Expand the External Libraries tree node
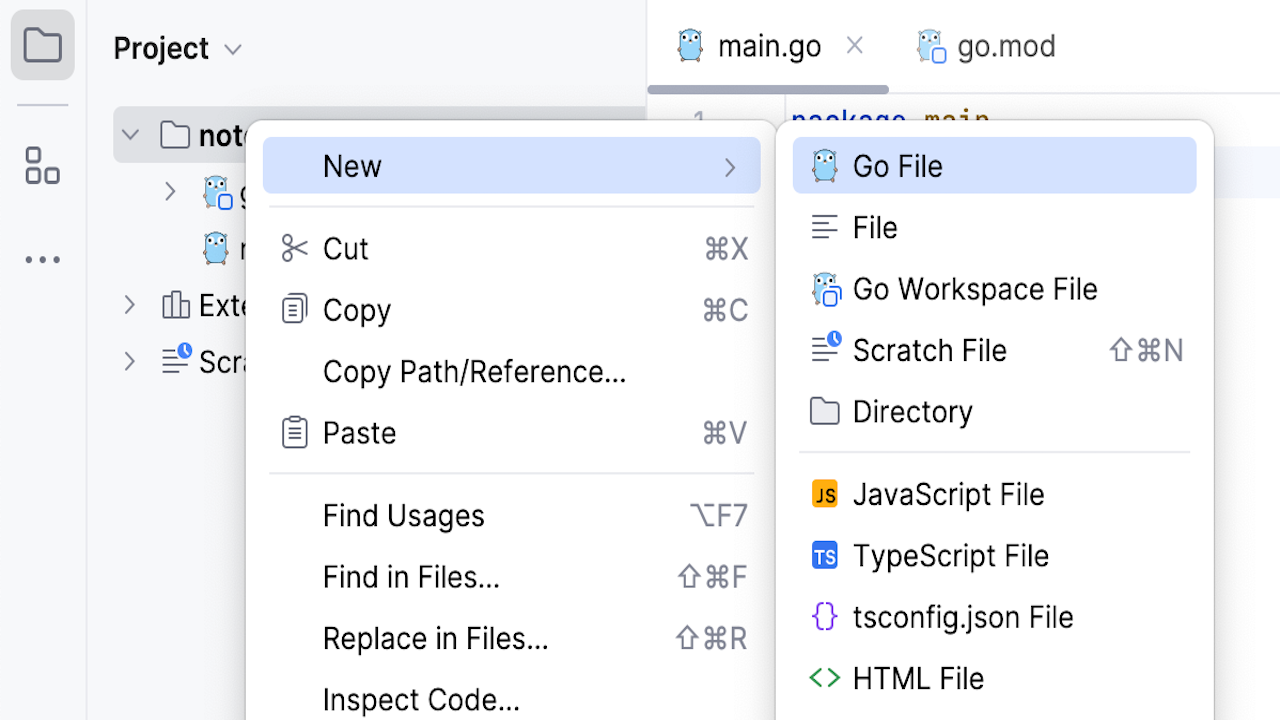 129,305
